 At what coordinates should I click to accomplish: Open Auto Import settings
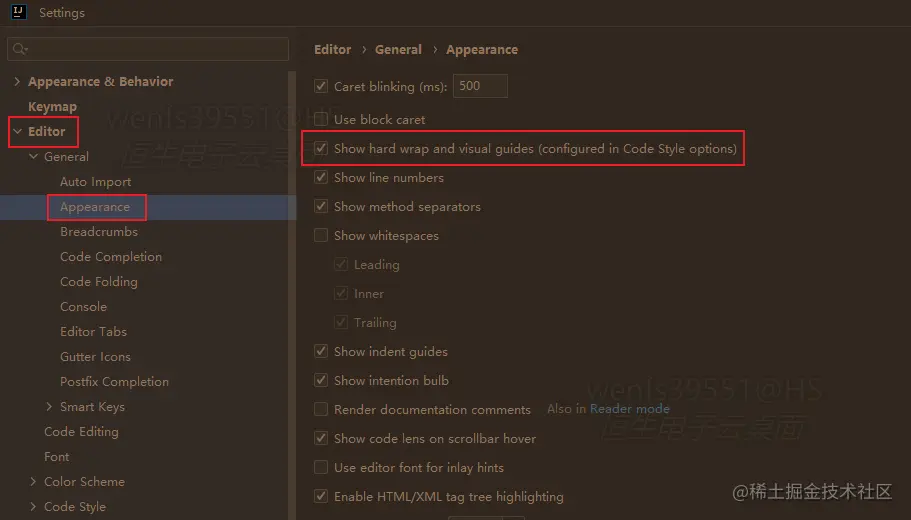coord(95,182)
